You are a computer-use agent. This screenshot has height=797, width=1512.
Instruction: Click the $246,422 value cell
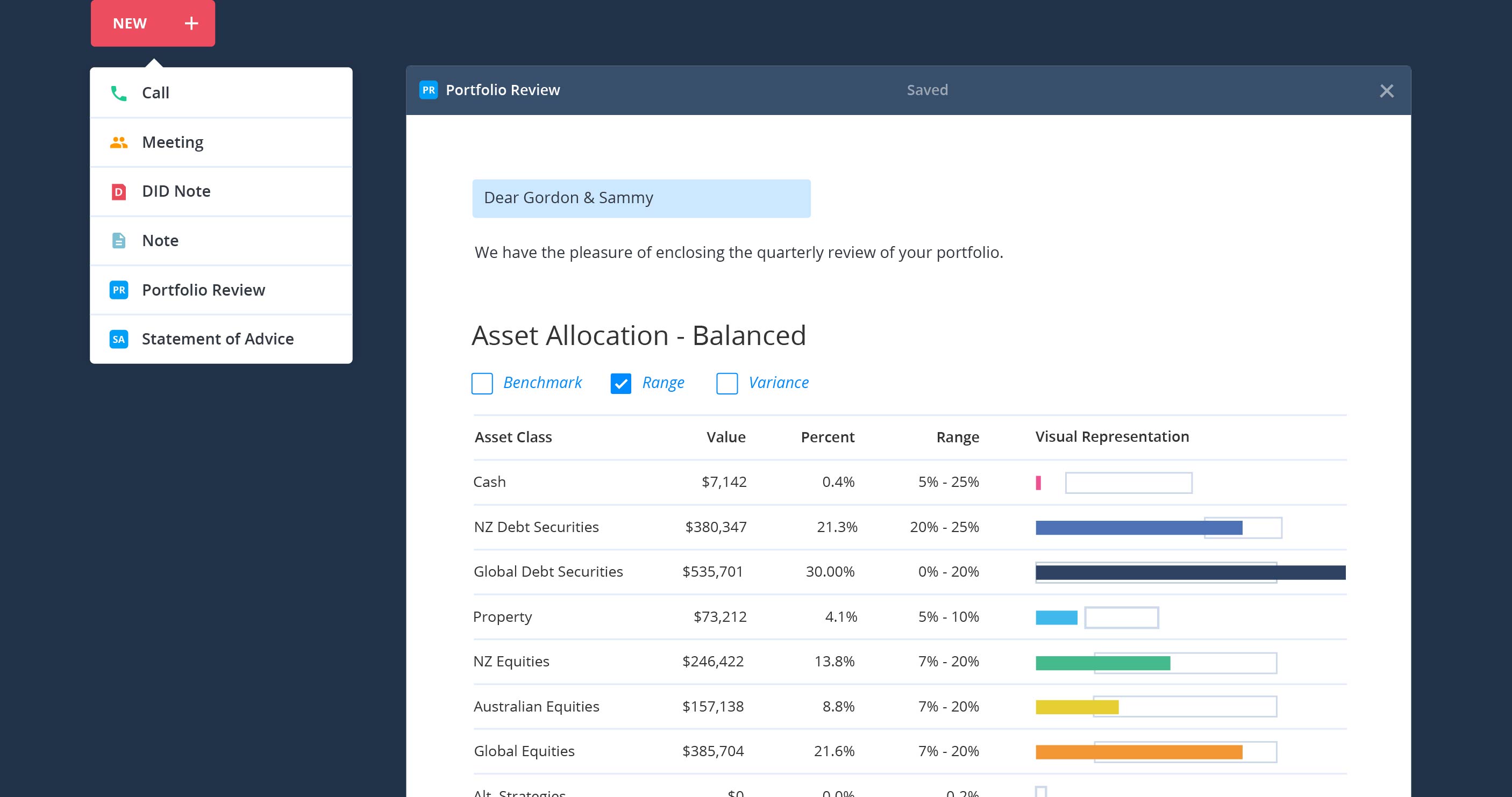pyautogui.click(x=712, y=662)
